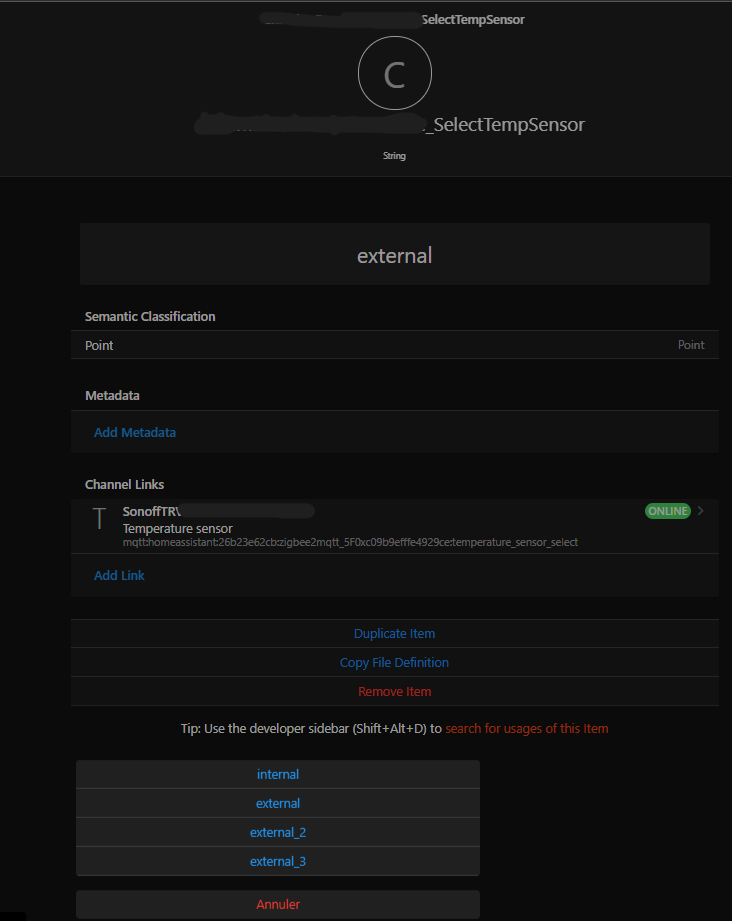Viewport: 732px width, 921px height.
Task: Click Copy File Definition
Action: point(394,663)
